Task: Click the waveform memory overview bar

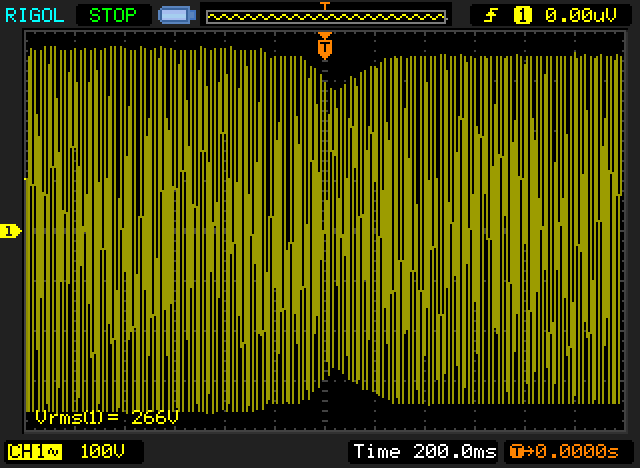Action: [x=326, y=17]
